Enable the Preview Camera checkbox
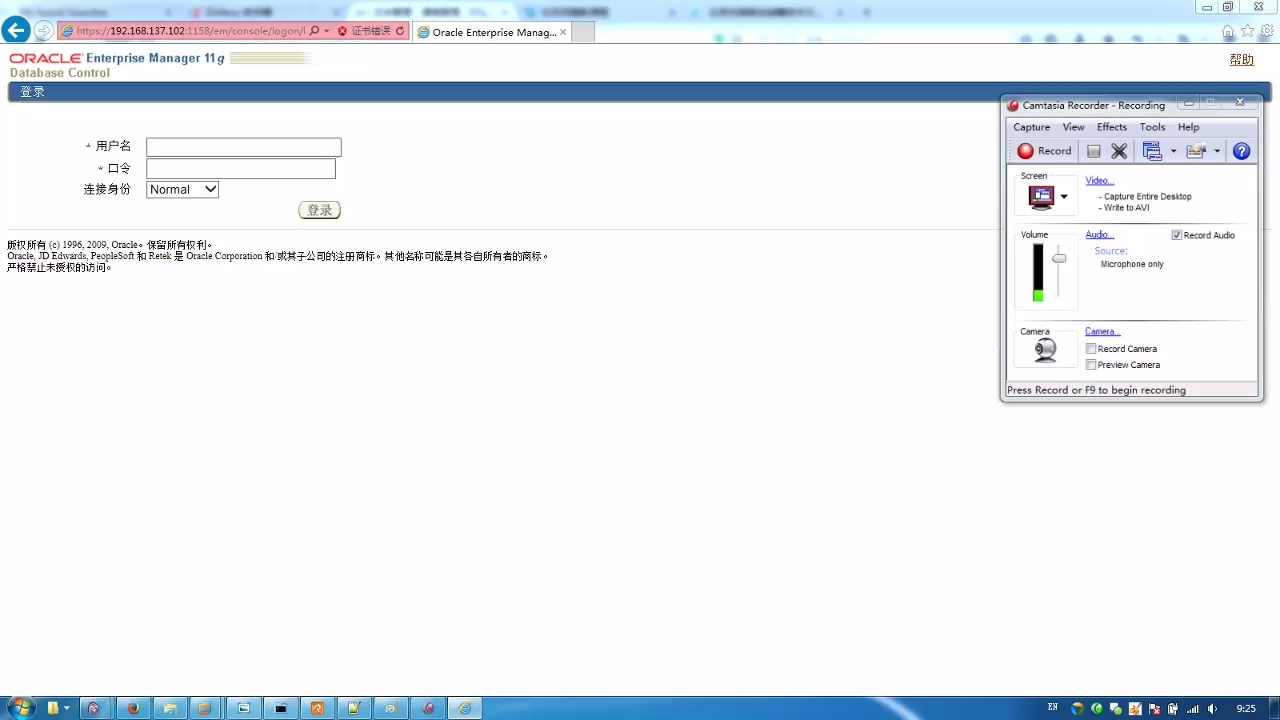1280x720 pixels. (1091, 365)
